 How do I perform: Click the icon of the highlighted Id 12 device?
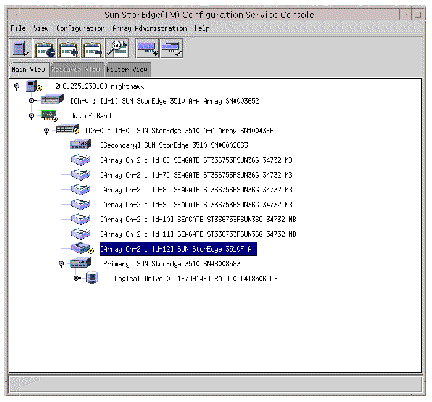[x=82, y=248]
